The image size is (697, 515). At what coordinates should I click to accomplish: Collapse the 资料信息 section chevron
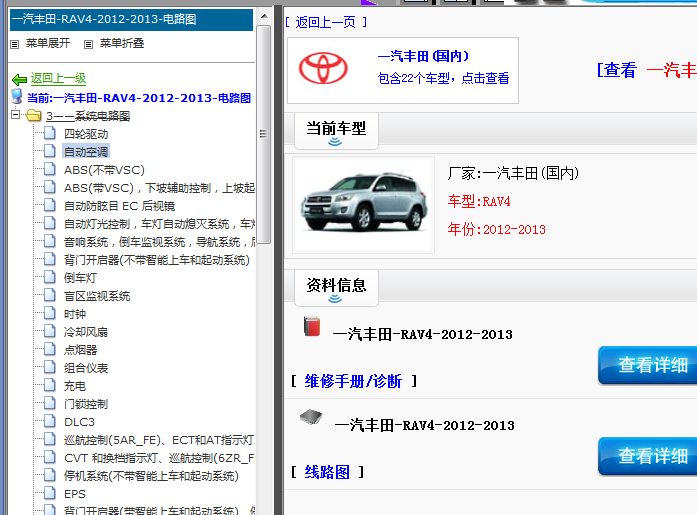pyautogui.click(x=335, y=299)
